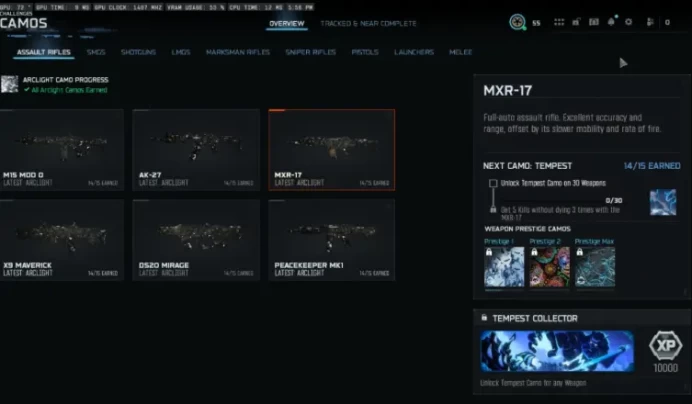This screenshot has height=404, width=692.
Task: Select the Melee category tab
Action: coord(460,52)
